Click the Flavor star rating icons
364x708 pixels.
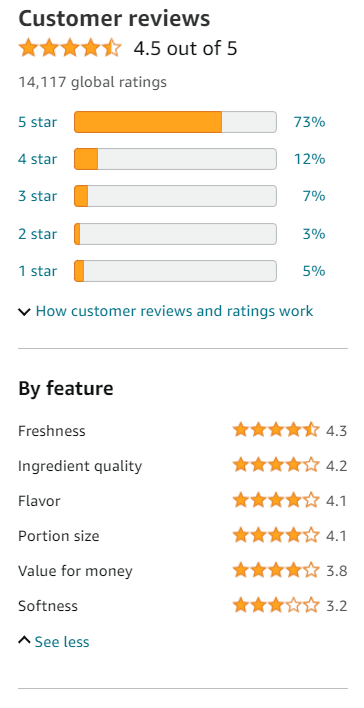click(x=276, y=500)
